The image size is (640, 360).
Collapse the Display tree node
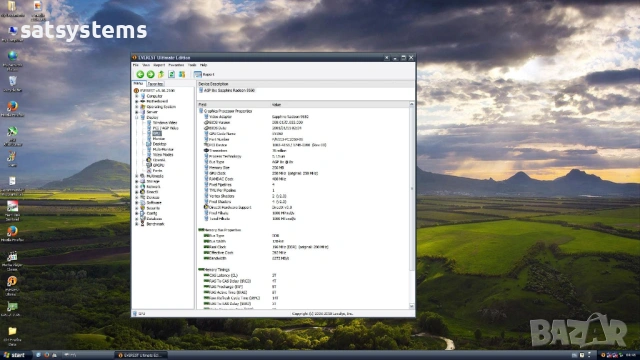pyautogui.click(x=137, y=117)
